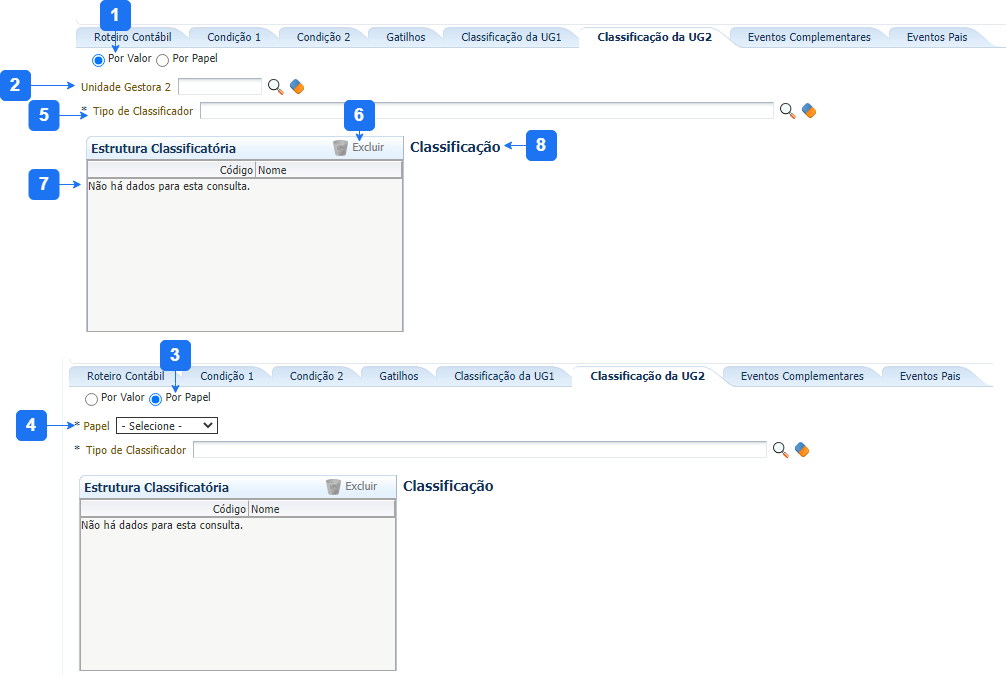Select the already-checked Por Valor radio button
1007x676 pixels.
click(98, 60)
